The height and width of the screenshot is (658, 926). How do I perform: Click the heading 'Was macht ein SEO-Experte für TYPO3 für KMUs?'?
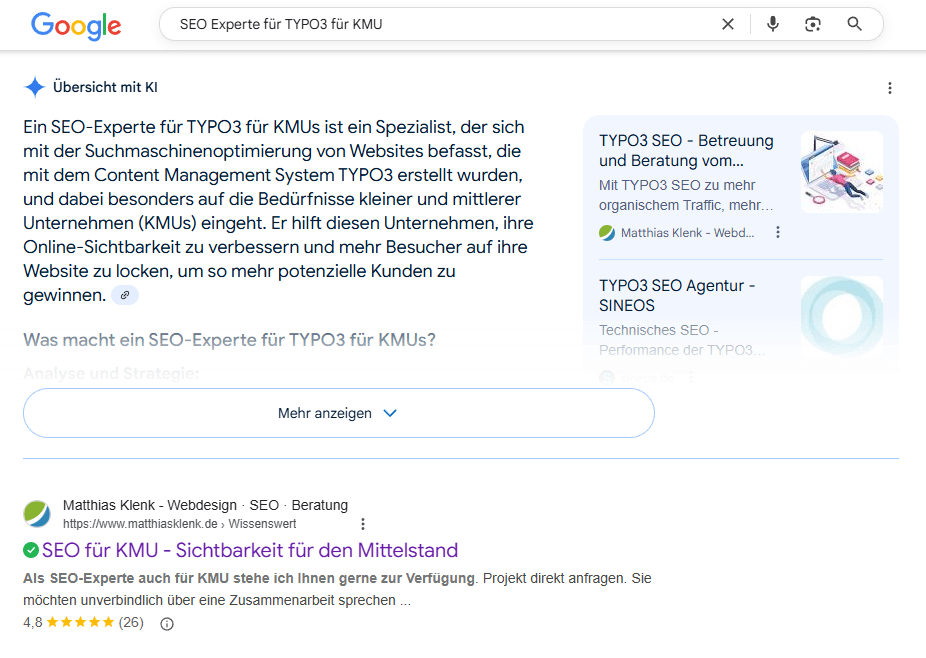[229, 340]
